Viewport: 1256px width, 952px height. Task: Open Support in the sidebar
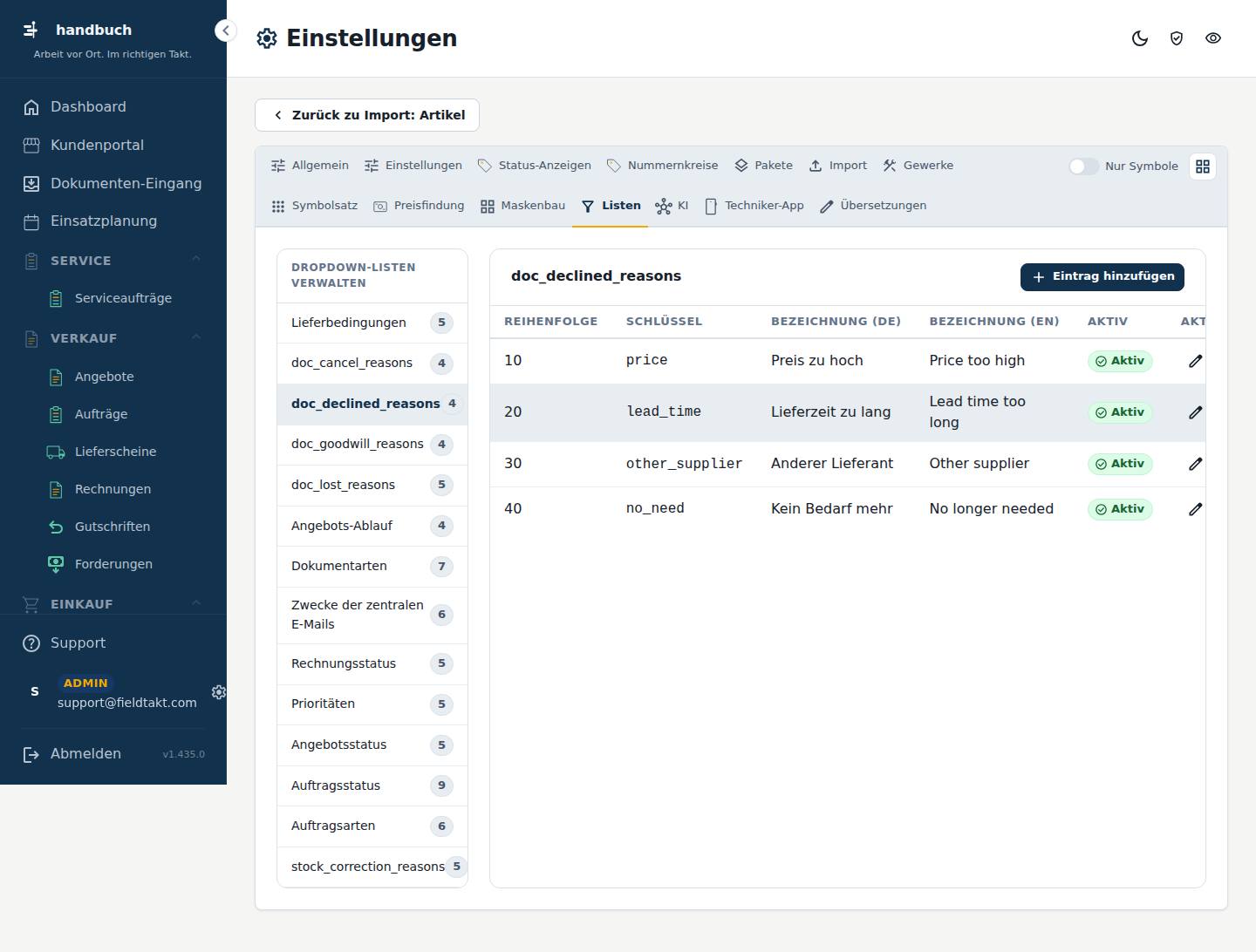tap(113, 643)
